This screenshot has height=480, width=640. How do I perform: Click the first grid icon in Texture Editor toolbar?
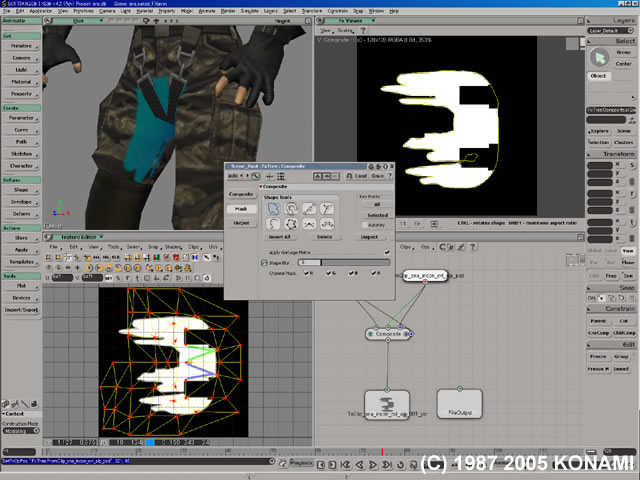(49, 257)
